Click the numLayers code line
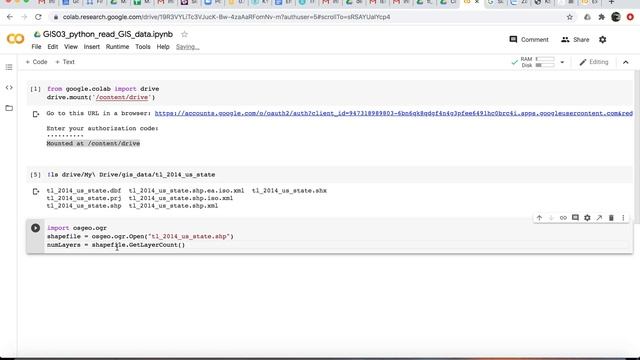The height and width of the screenshot is (360, 640). [x=116, y=245]
